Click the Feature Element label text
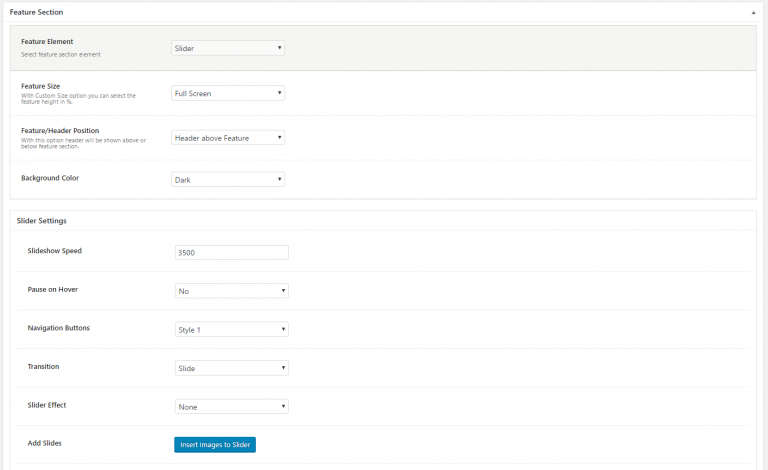This screenshot has width=768, height=470. click(x=47, y=42)
